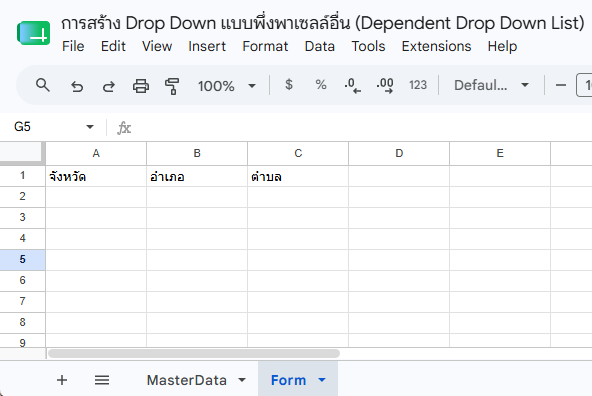
Task: Click into the formula bar
Action: 362,128
